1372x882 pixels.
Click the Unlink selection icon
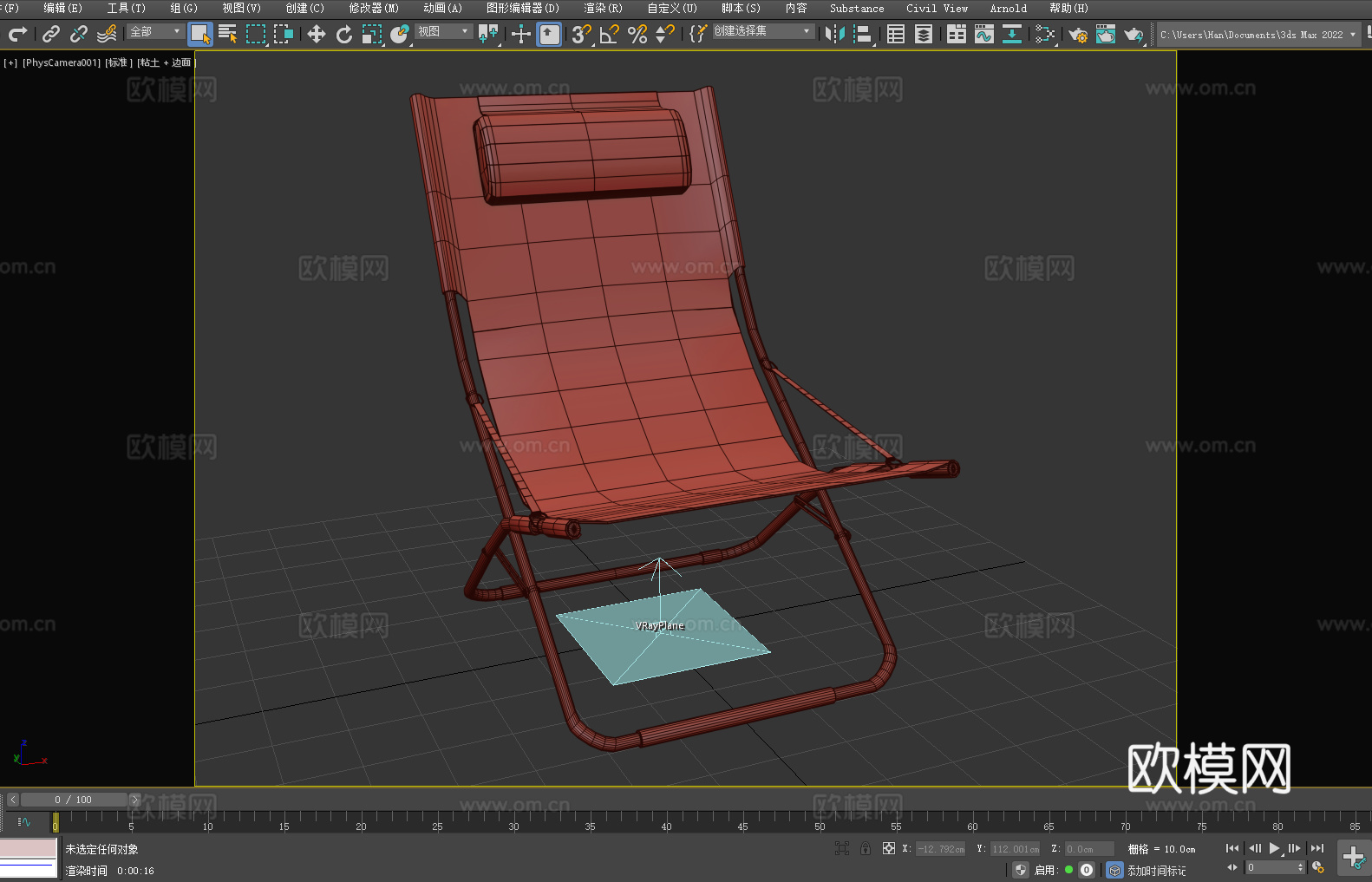click(x=79, y=34)
